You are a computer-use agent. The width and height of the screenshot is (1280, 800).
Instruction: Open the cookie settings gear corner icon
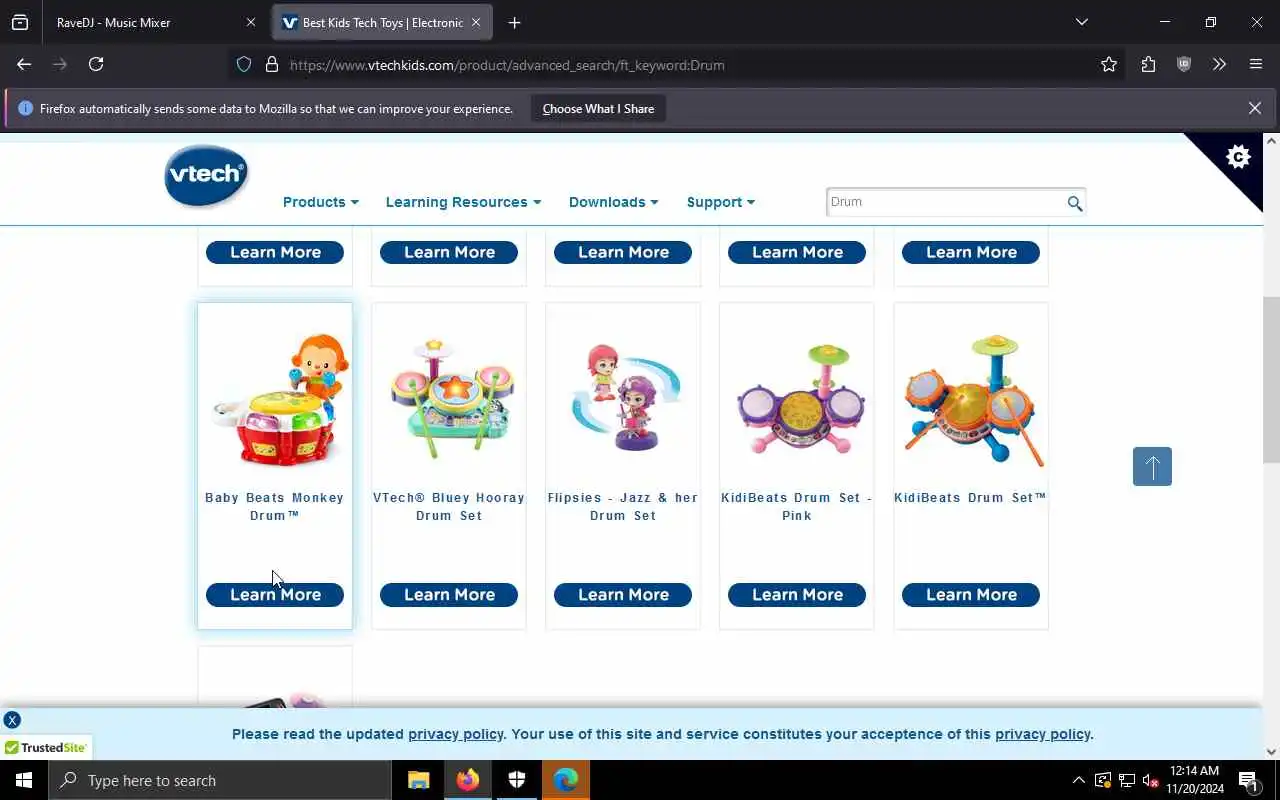(x=1238, y=157)
